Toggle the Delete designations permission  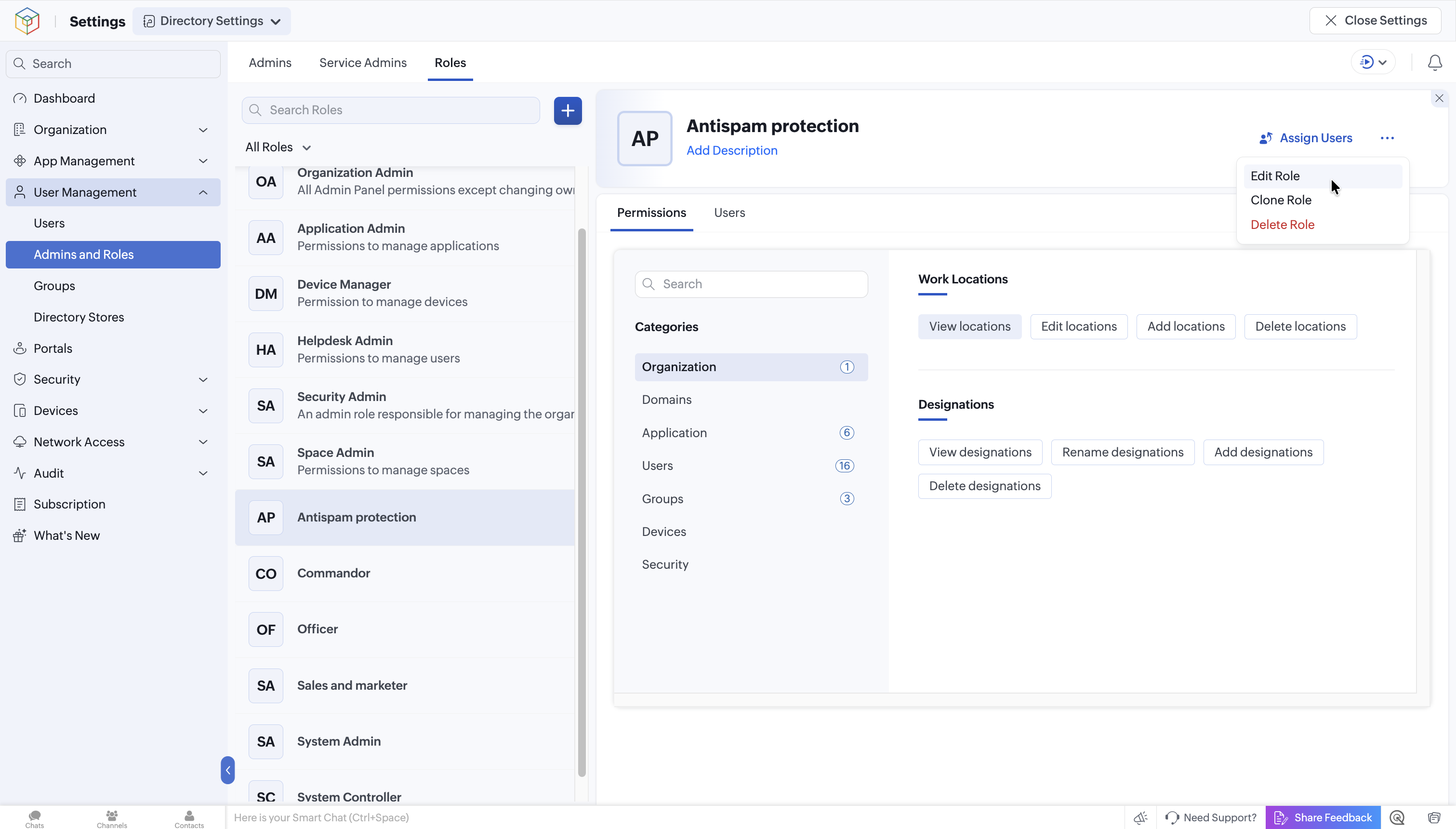[x=984, y=486]
